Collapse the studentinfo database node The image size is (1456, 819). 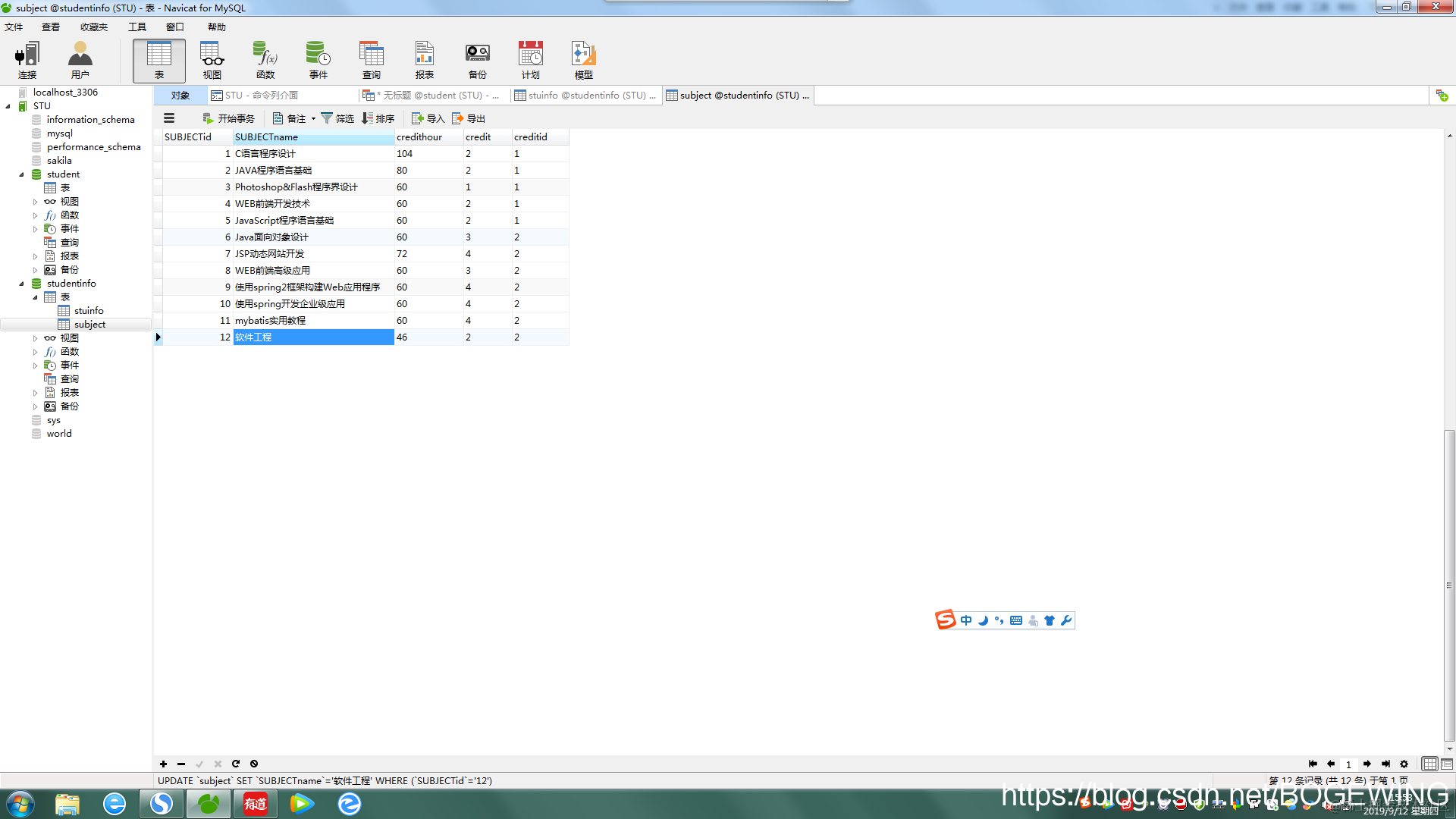21,284
